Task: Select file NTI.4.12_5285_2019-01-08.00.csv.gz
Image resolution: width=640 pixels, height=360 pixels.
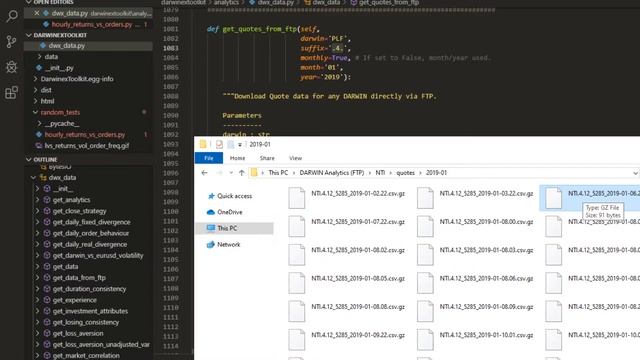Action: pyautogui.click(x=476, y=226)
